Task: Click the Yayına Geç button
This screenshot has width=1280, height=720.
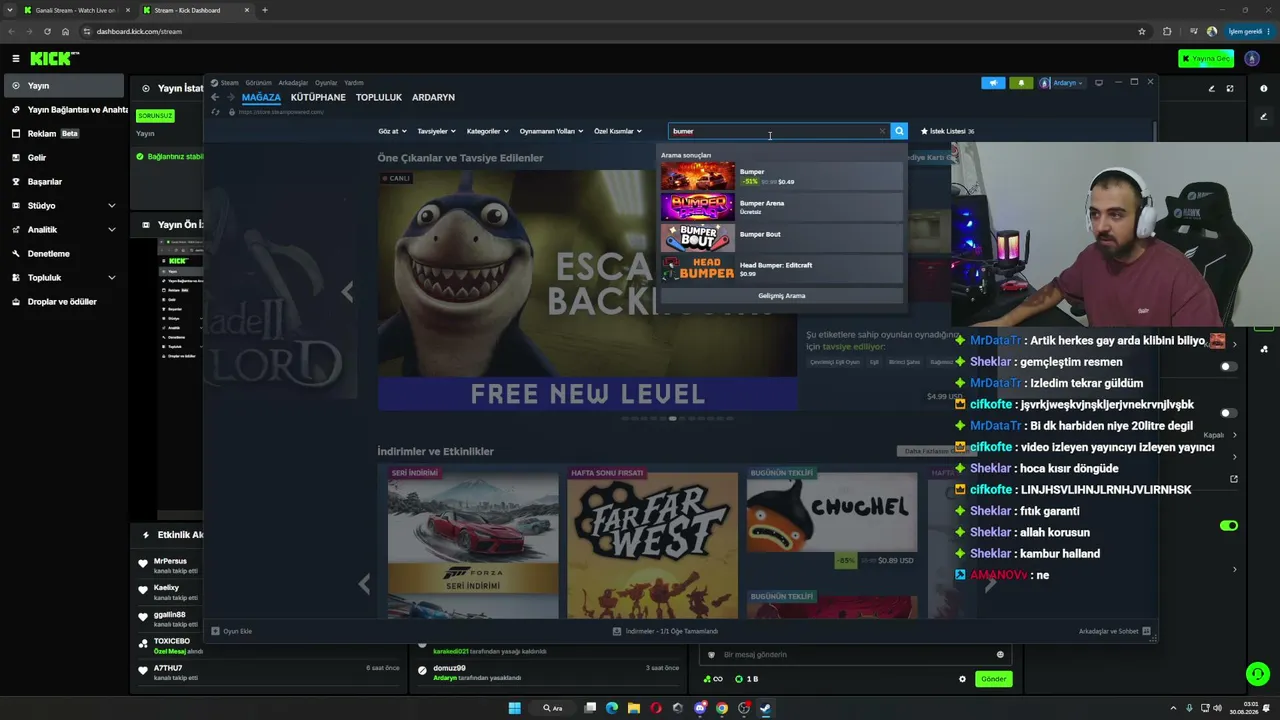Action: pos(1205,58)
